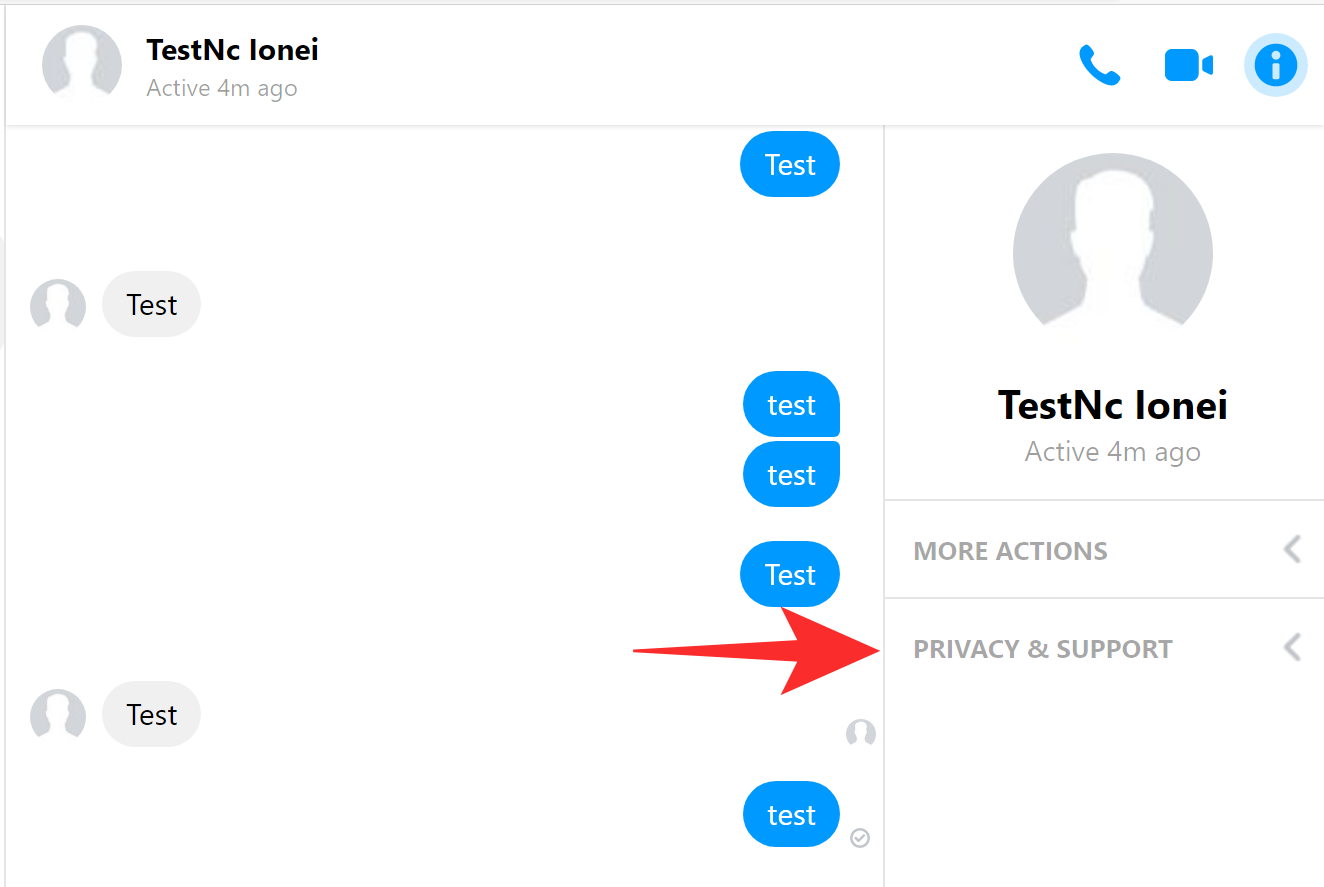
Task: Select the first gray Test message bubble
Action: (x=152, y=305)
